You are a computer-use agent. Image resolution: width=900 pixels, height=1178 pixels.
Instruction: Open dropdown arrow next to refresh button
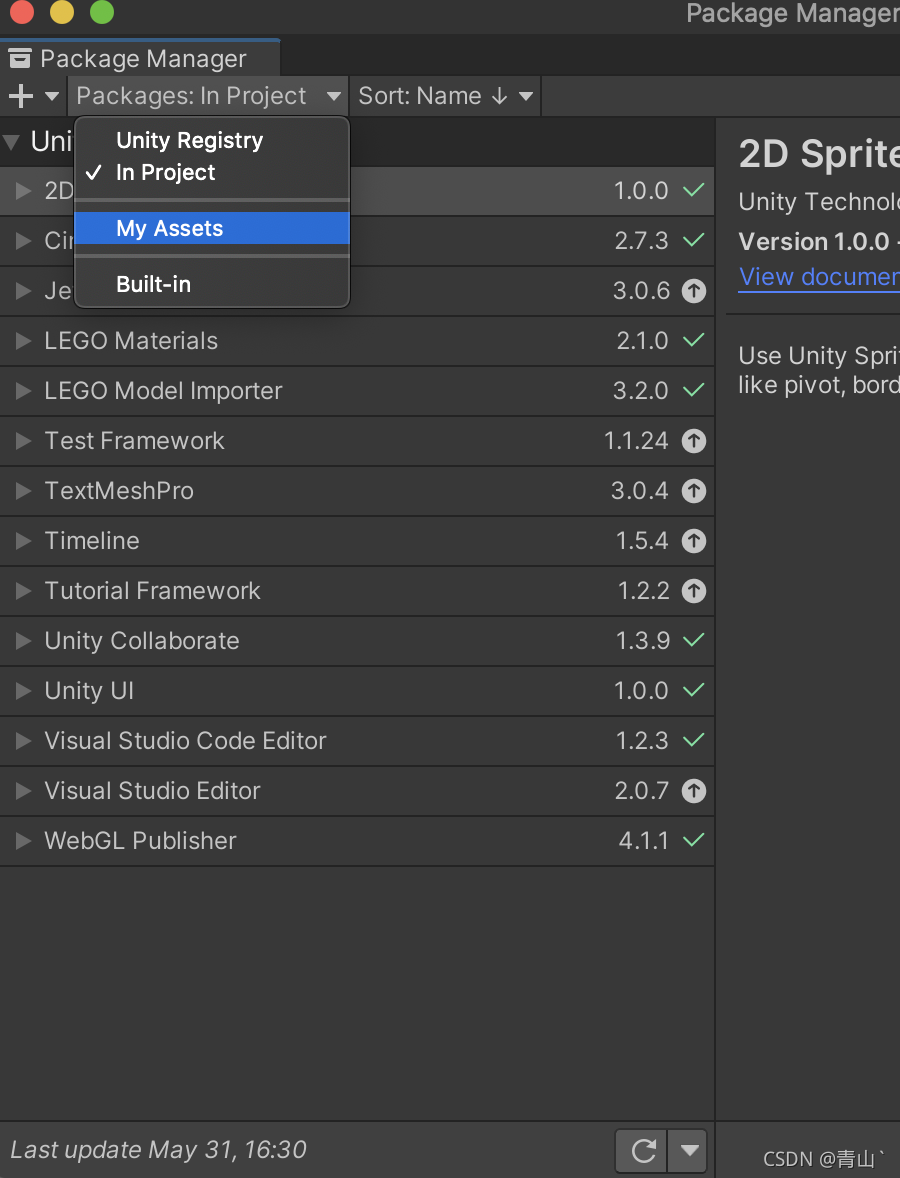(689, 1150)
